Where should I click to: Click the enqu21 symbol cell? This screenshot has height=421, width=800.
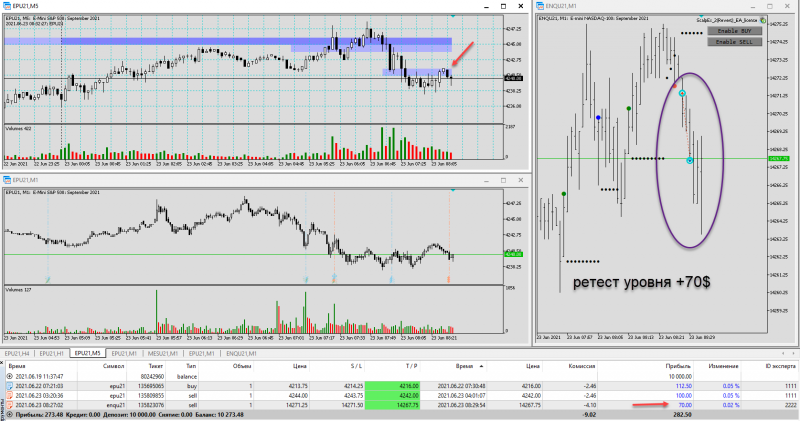click(115, 405)
